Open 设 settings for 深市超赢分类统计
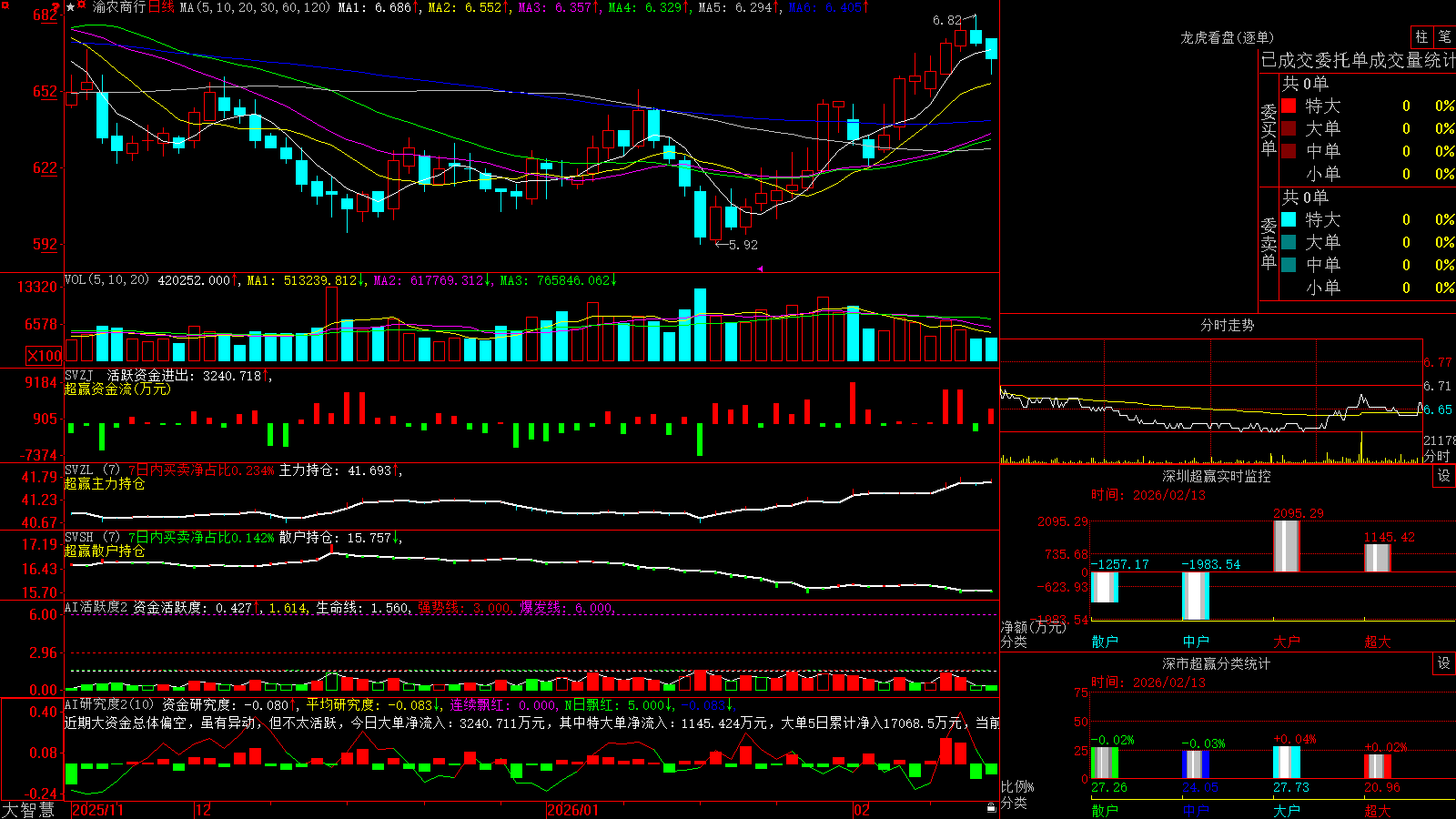This screenshot has height=819, width=1456. (x=1444, y=663)
